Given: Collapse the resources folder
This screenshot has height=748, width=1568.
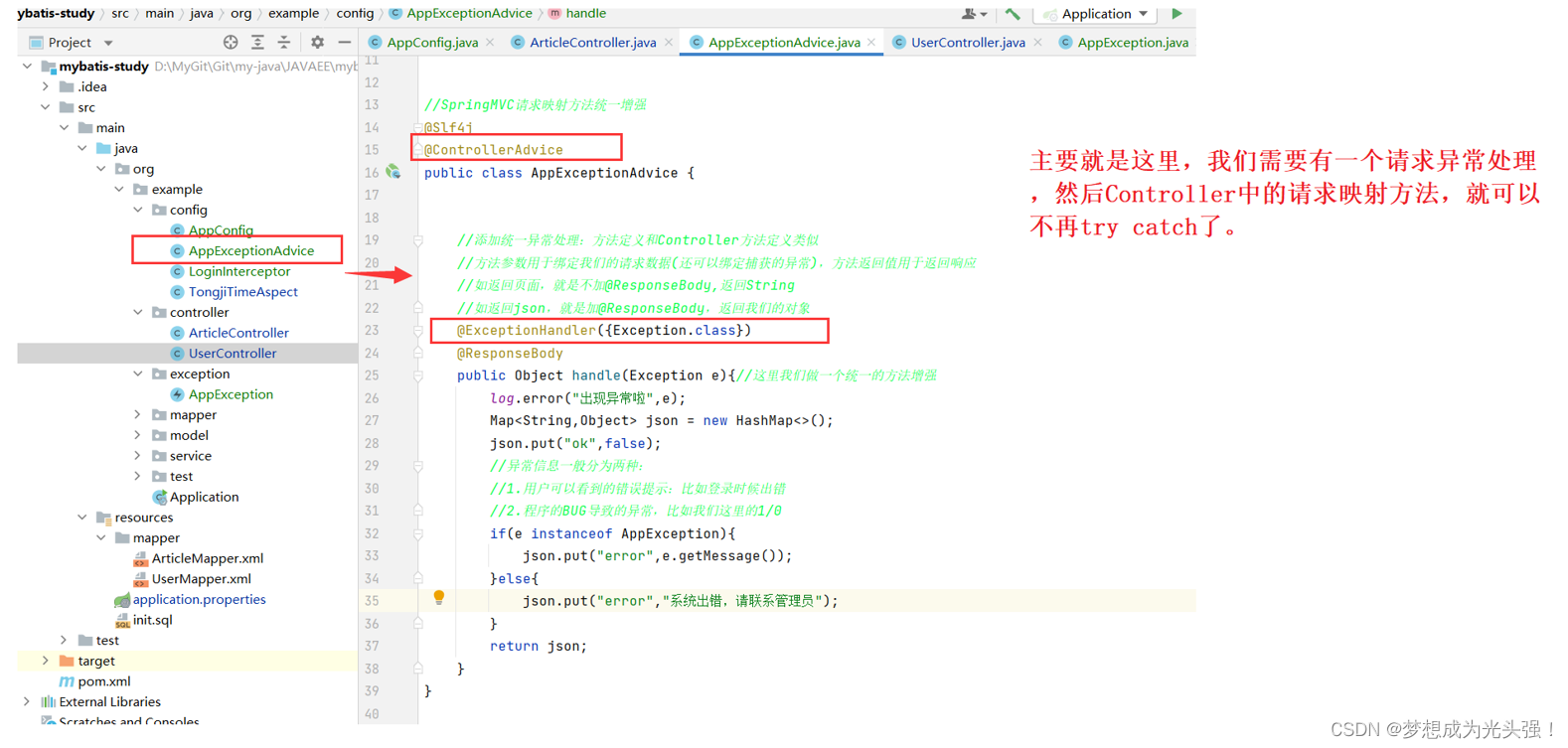Looking at the screenshot, I should (82, 518).
